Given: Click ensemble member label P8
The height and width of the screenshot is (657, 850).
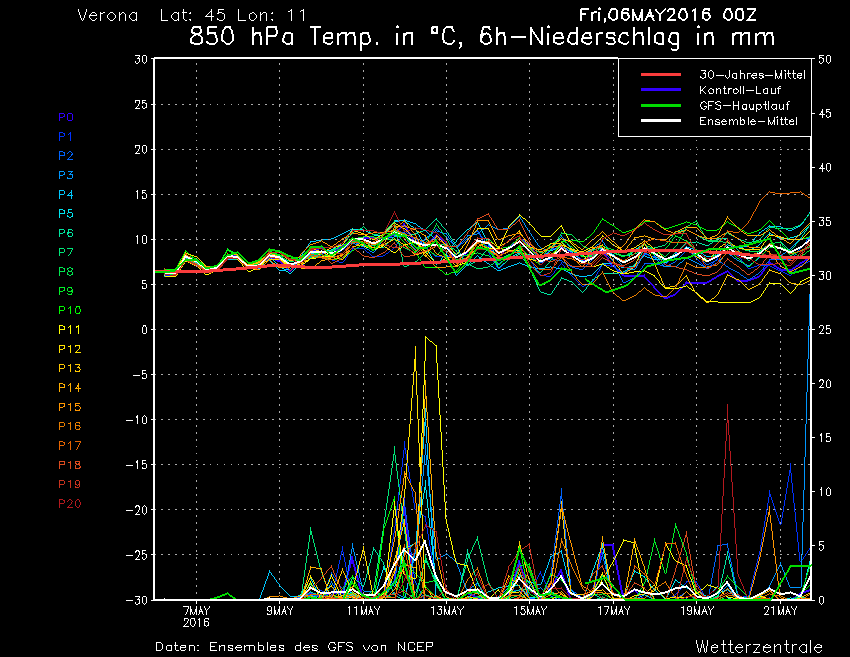Looking at the screenshot, I should 66,272.
